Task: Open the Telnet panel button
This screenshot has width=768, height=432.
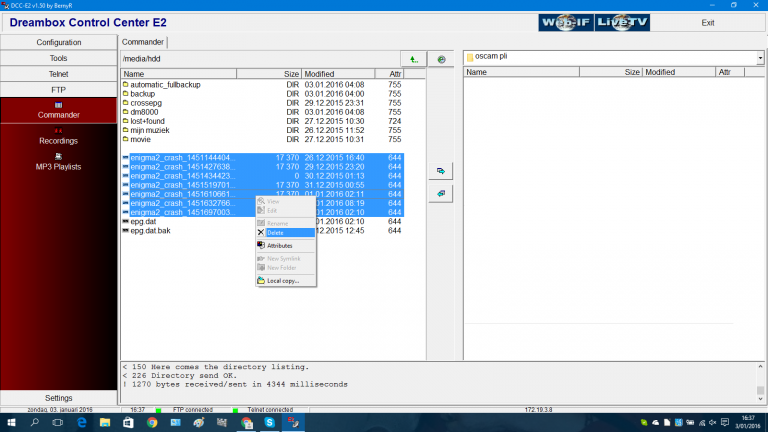Action: click(x=58, y=74)
